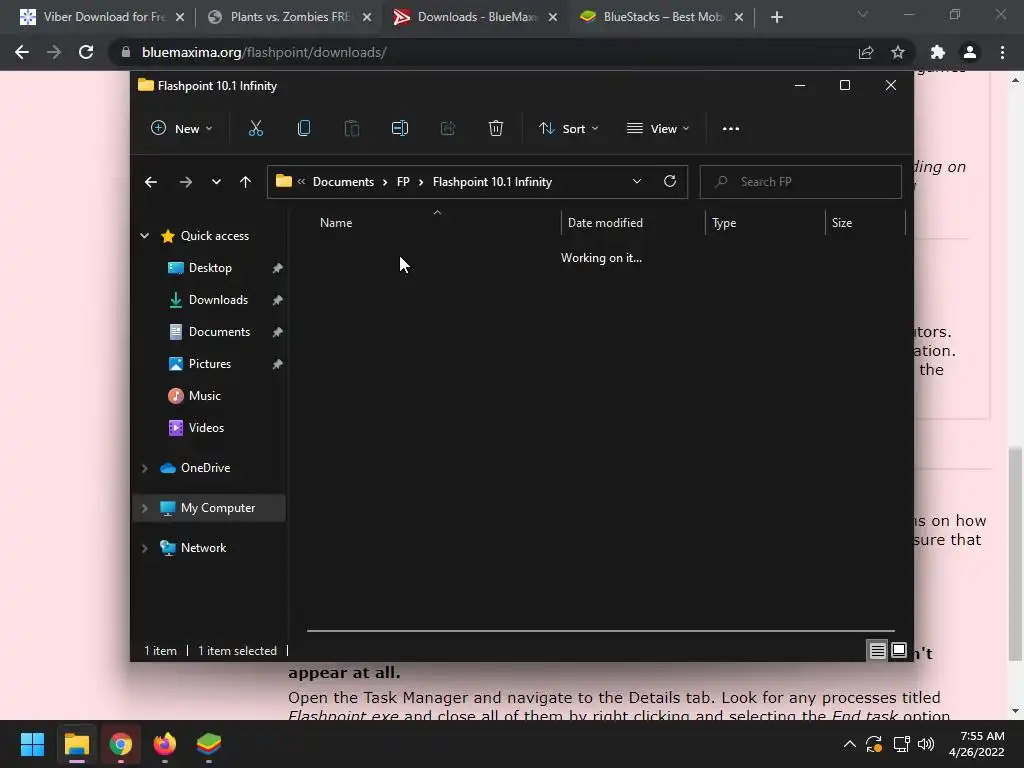Click Documents in the breadcrumb path

pos(344,182)
